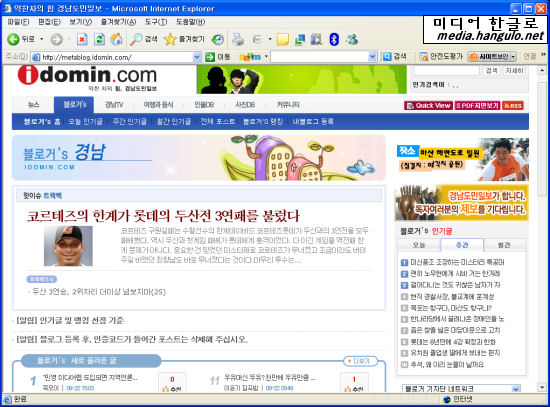This screenshot has height=407, width=550.
Task: Click the baseball player article thumbnail
Action: [x=68, y=246]
